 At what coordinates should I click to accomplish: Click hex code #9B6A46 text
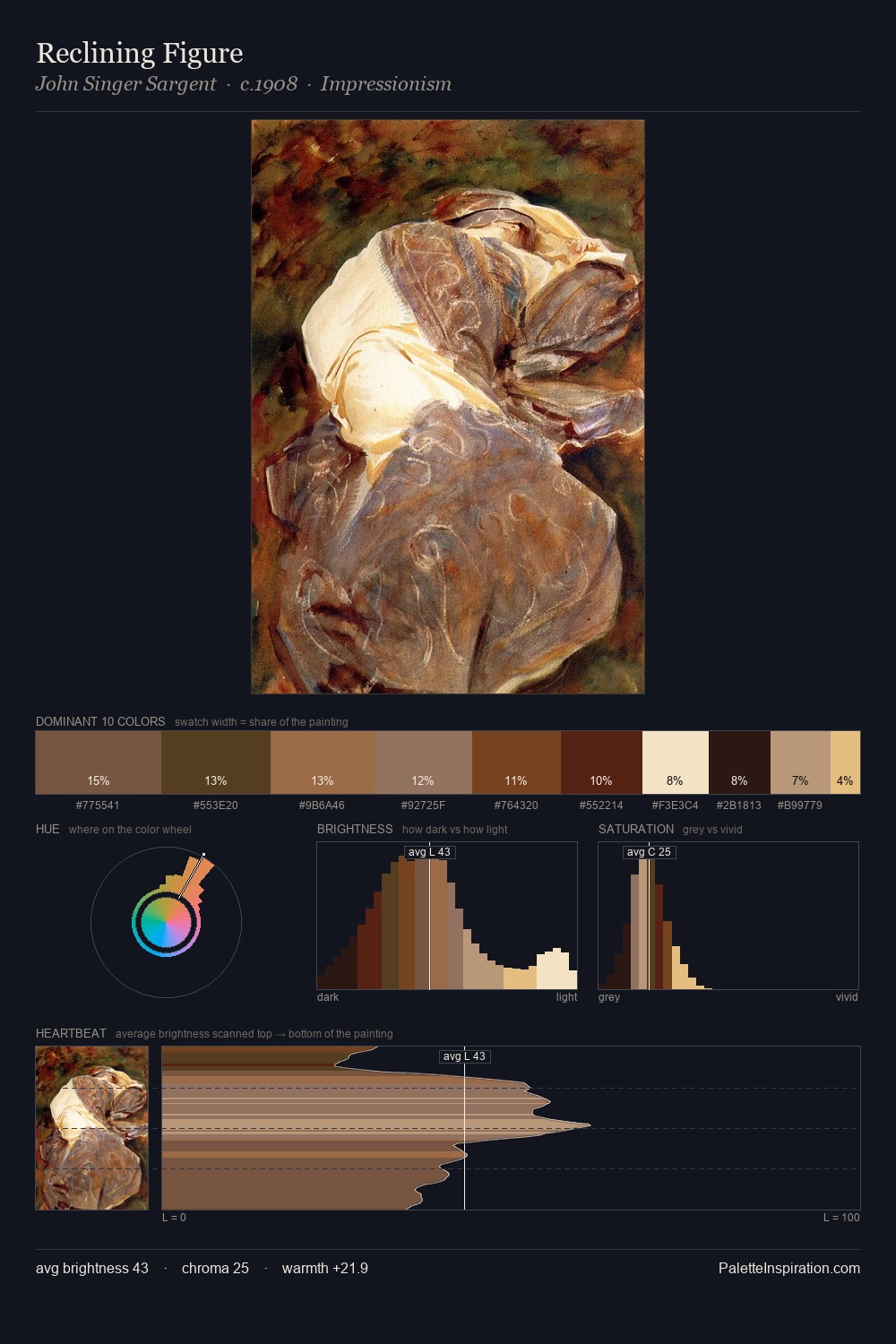coord(322,805)
